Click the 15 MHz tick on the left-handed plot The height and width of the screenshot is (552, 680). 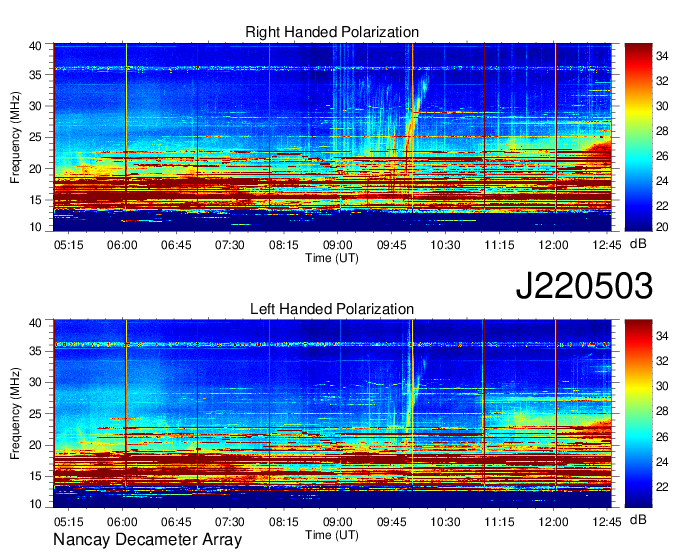pos(36,477)
